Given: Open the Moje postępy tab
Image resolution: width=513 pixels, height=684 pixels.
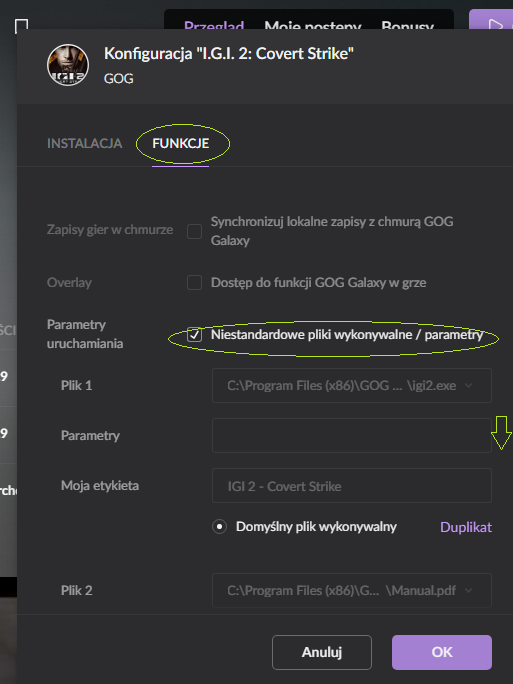Looking at the screenshot, I should (x=313, y=24).
